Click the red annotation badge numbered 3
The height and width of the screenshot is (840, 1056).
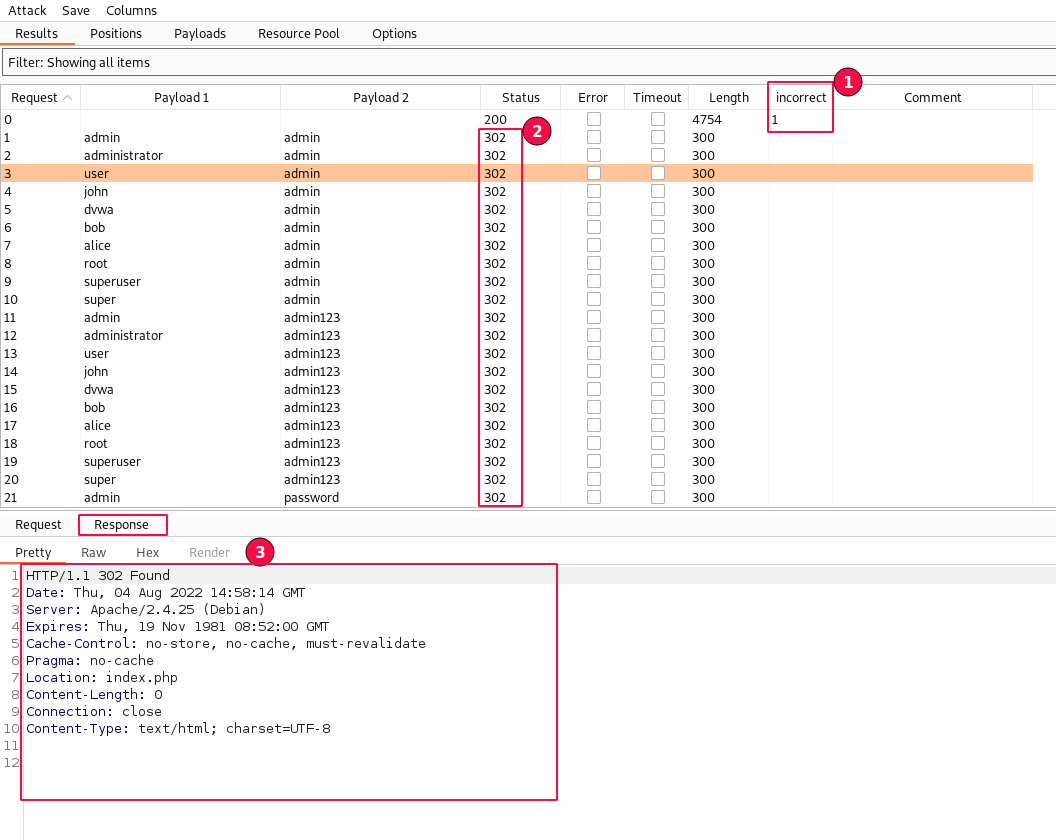259,551
